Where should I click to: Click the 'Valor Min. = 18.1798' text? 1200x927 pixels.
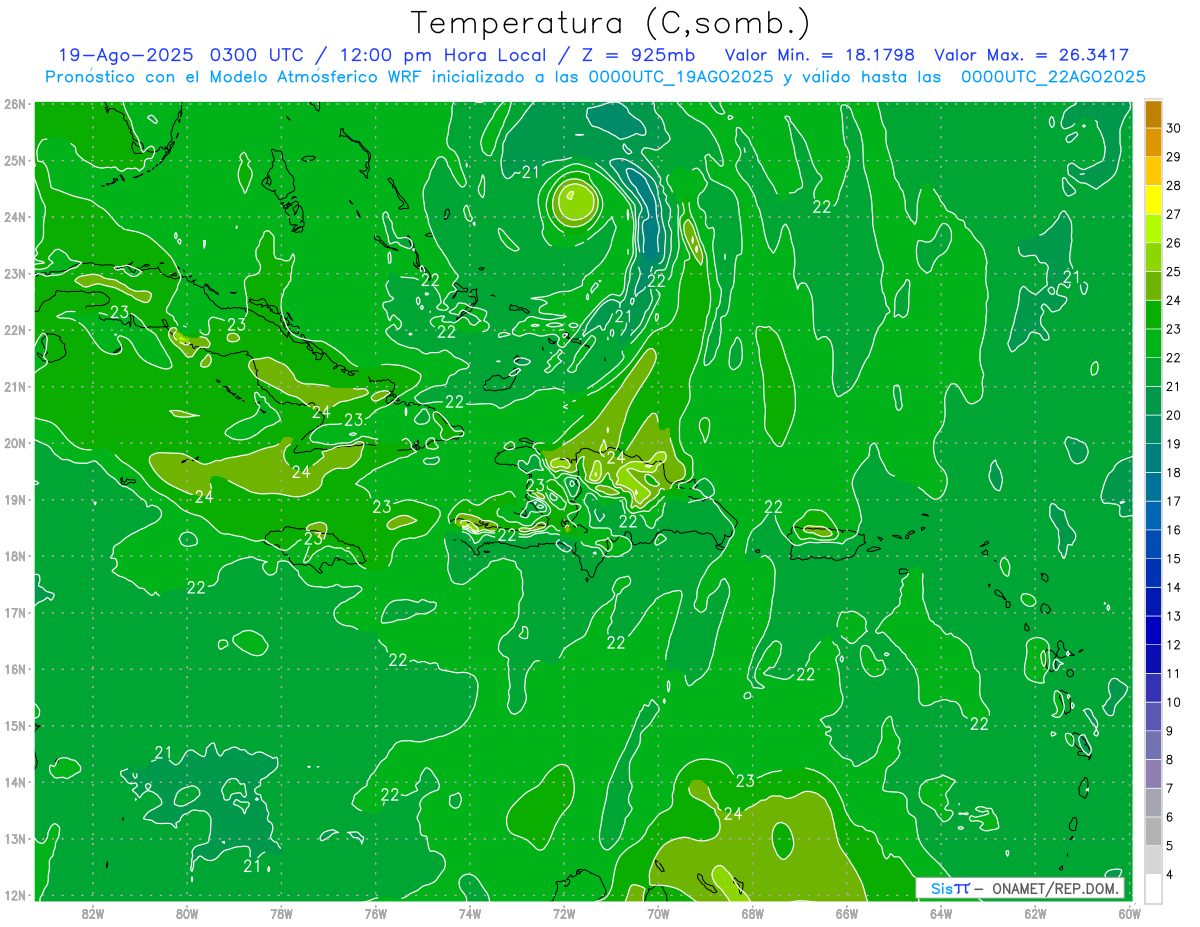820,55
